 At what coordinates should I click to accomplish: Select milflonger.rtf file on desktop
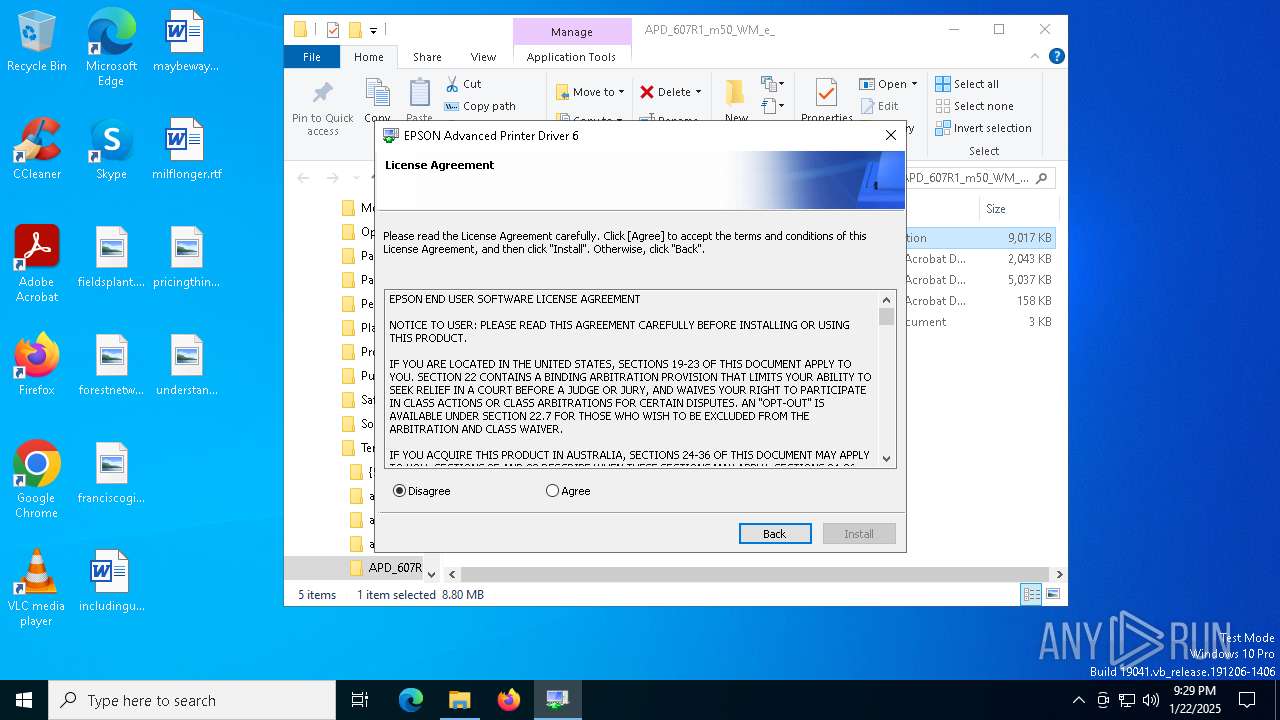tap(186, 149)
